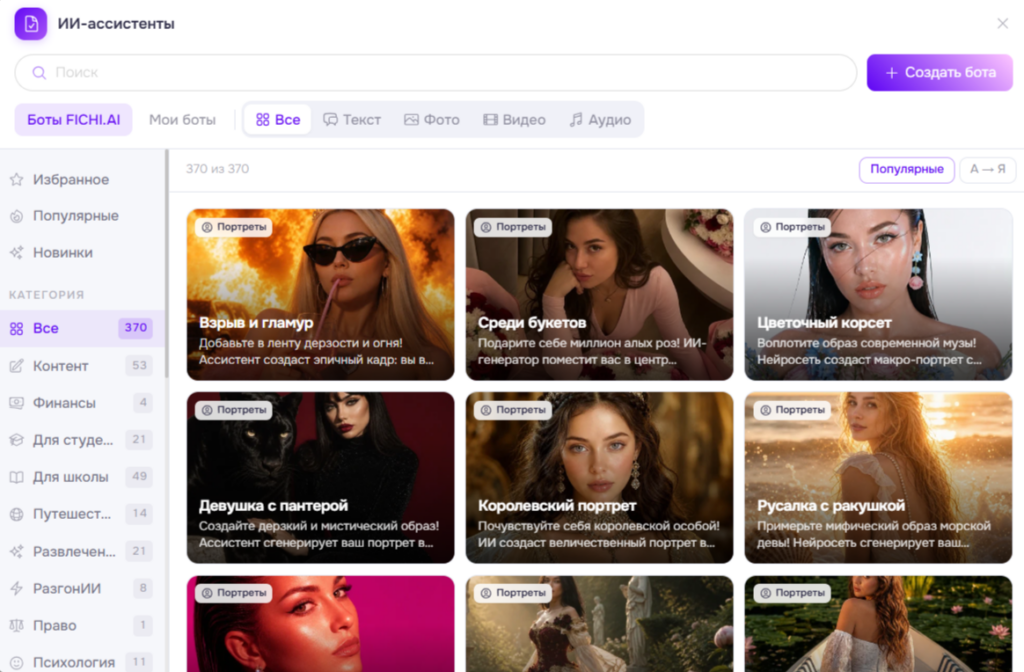Sort bots alphabetically А → Я
This screenshot has height=672, width=1024.
pos(987,170)
